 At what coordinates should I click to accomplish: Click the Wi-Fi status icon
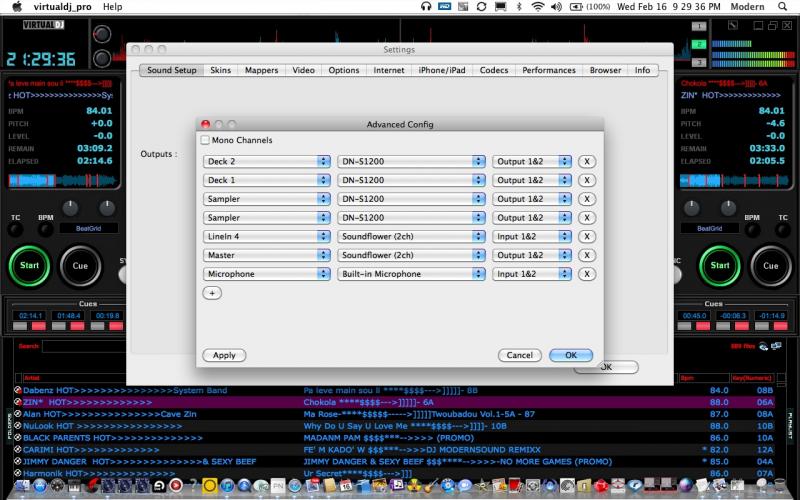(x=540, y=7)
